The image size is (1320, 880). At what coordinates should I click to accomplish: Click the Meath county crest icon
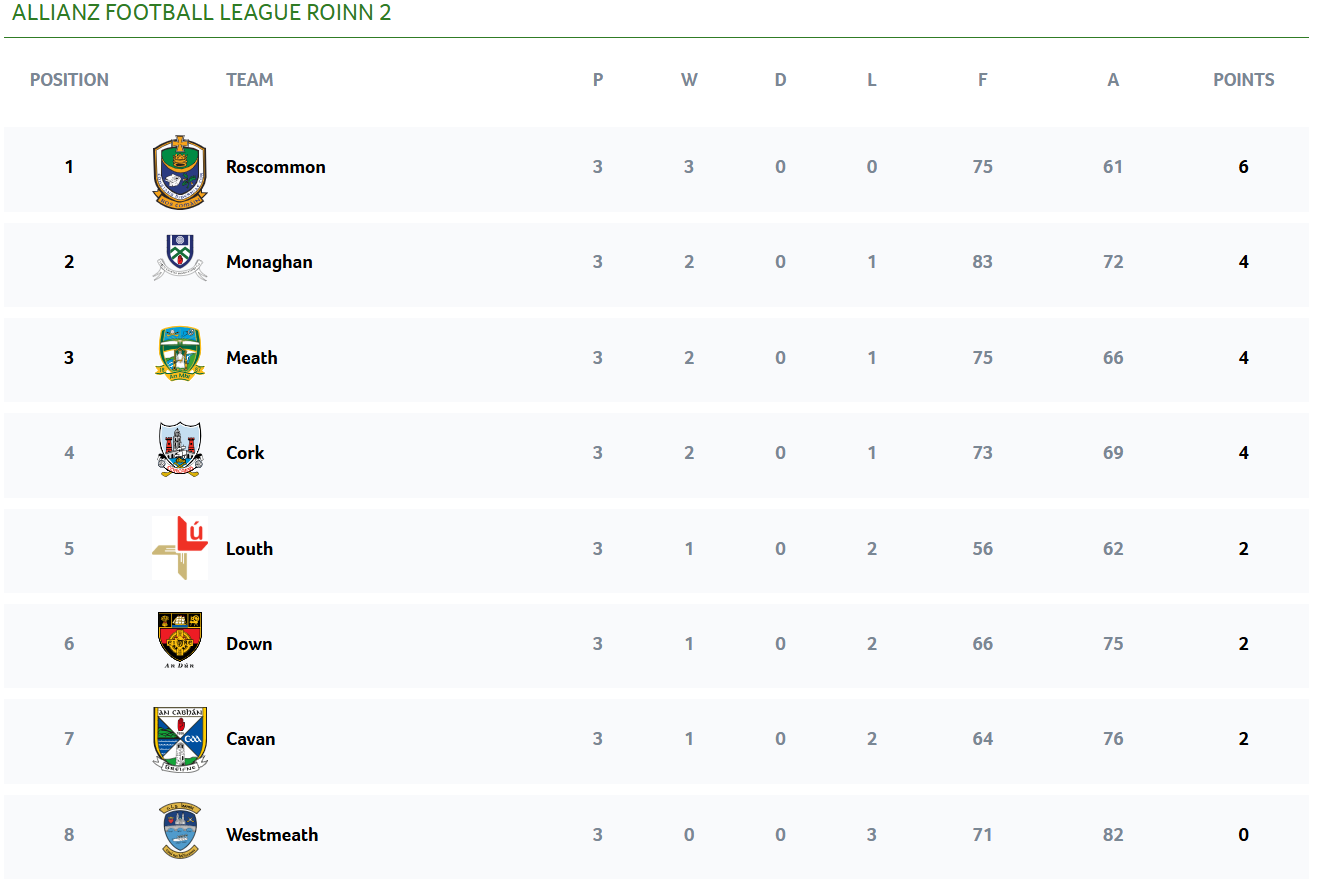coord(180,353)
